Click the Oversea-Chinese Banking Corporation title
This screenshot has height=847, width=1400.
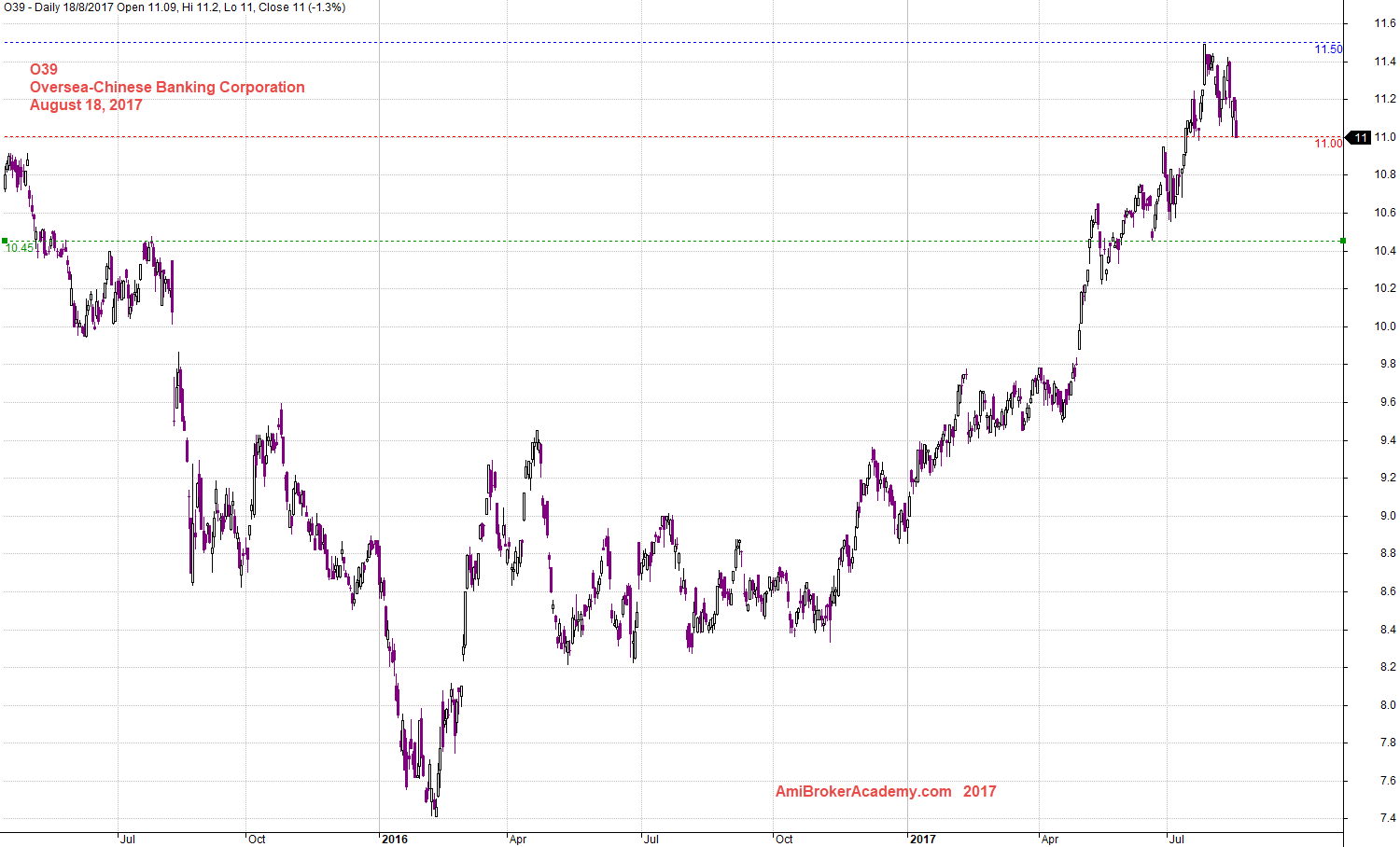coord(167,87)
